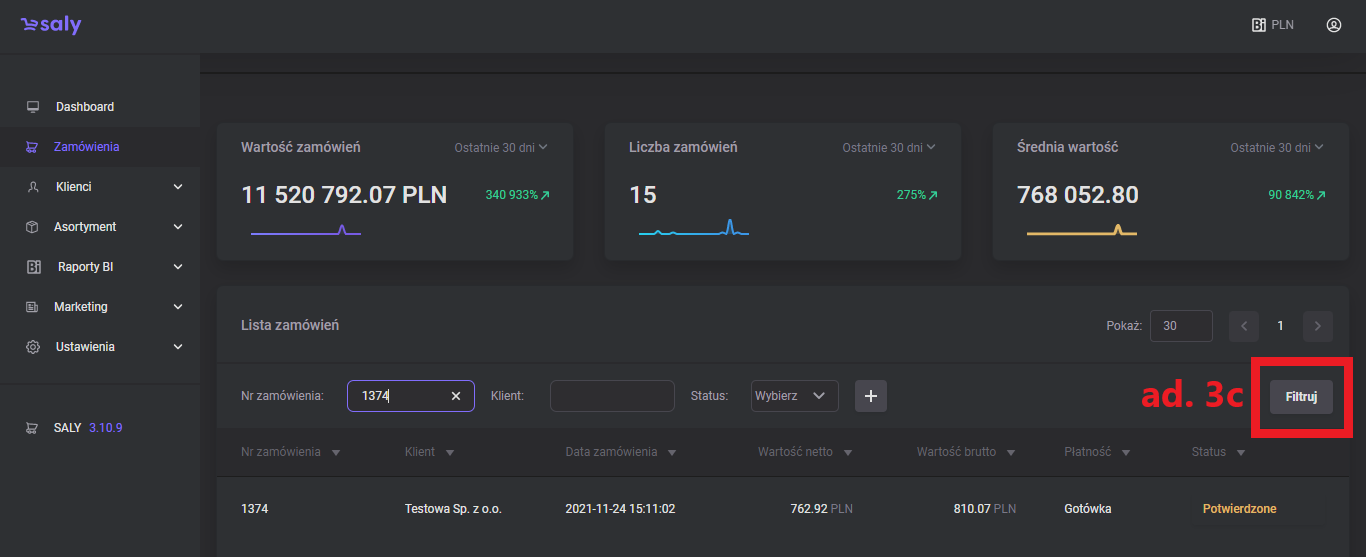Go to the previous page arrow
1366x557 pixels.
(1244, 326)
